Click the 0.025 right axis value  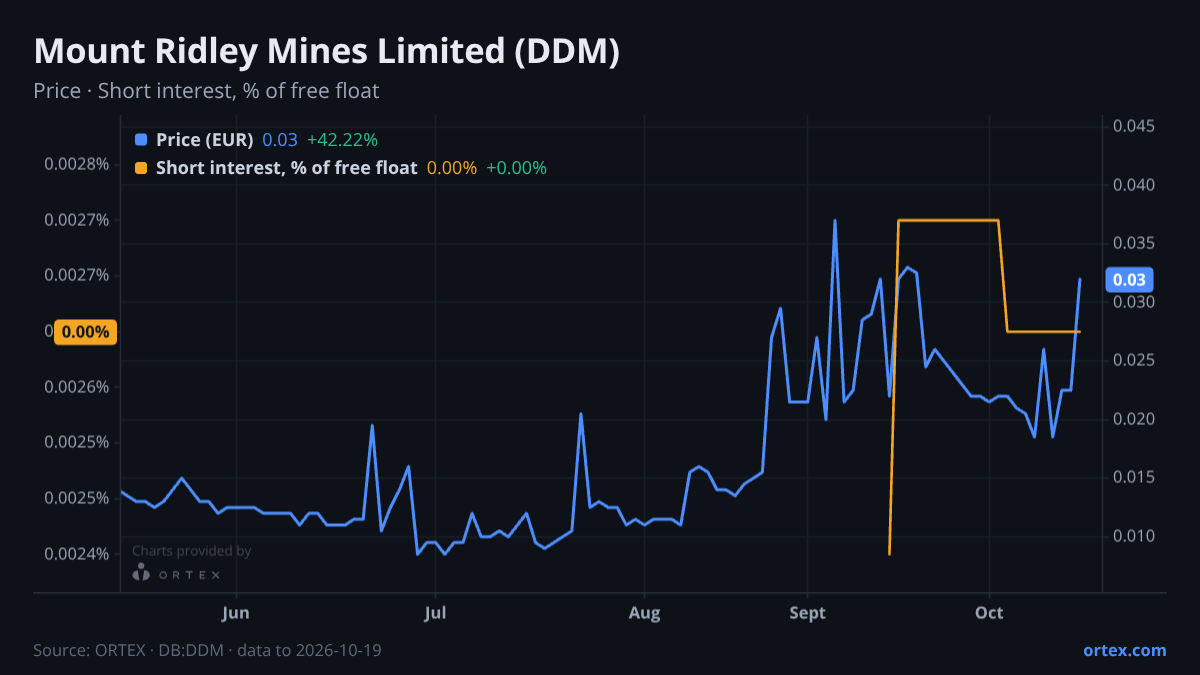point(1132,360)
